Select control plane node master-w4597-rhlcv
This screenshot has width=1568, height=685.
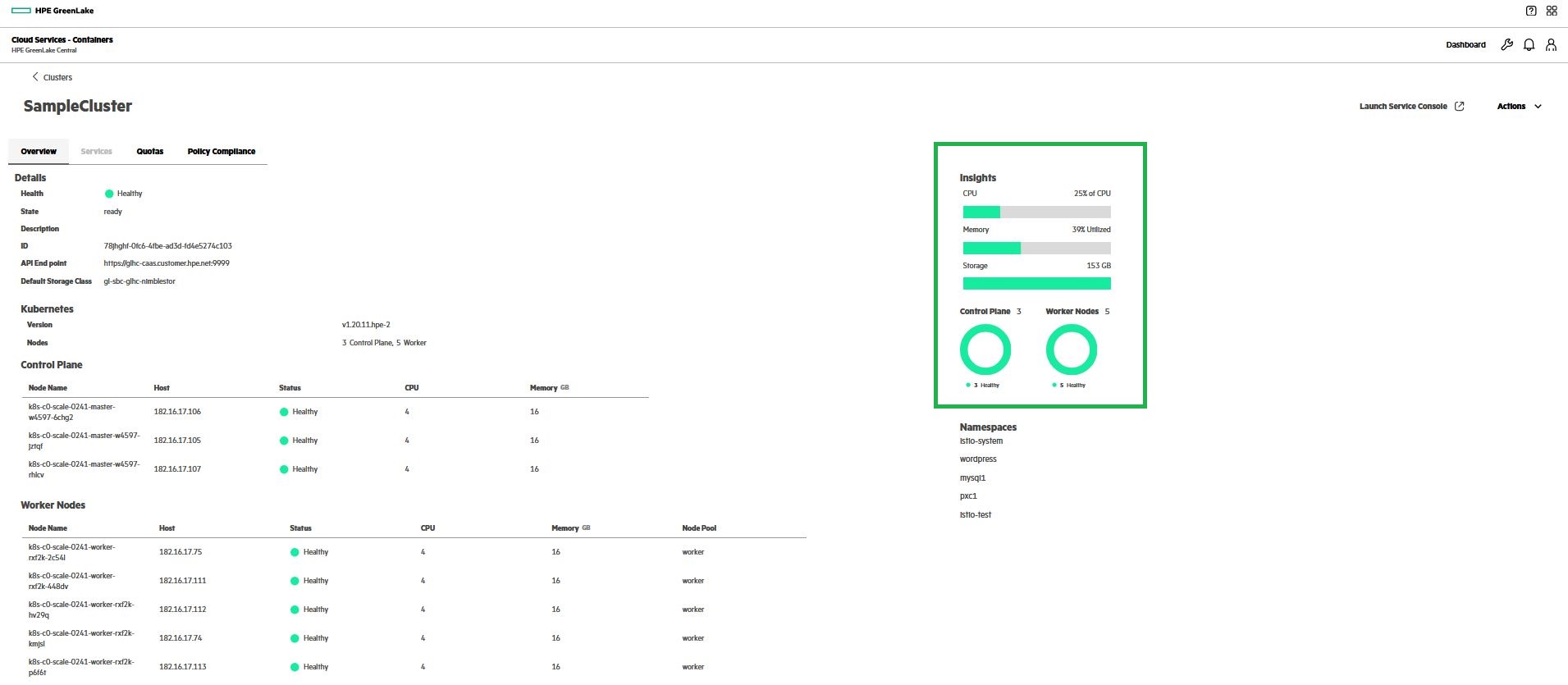[x=84, y=469]
